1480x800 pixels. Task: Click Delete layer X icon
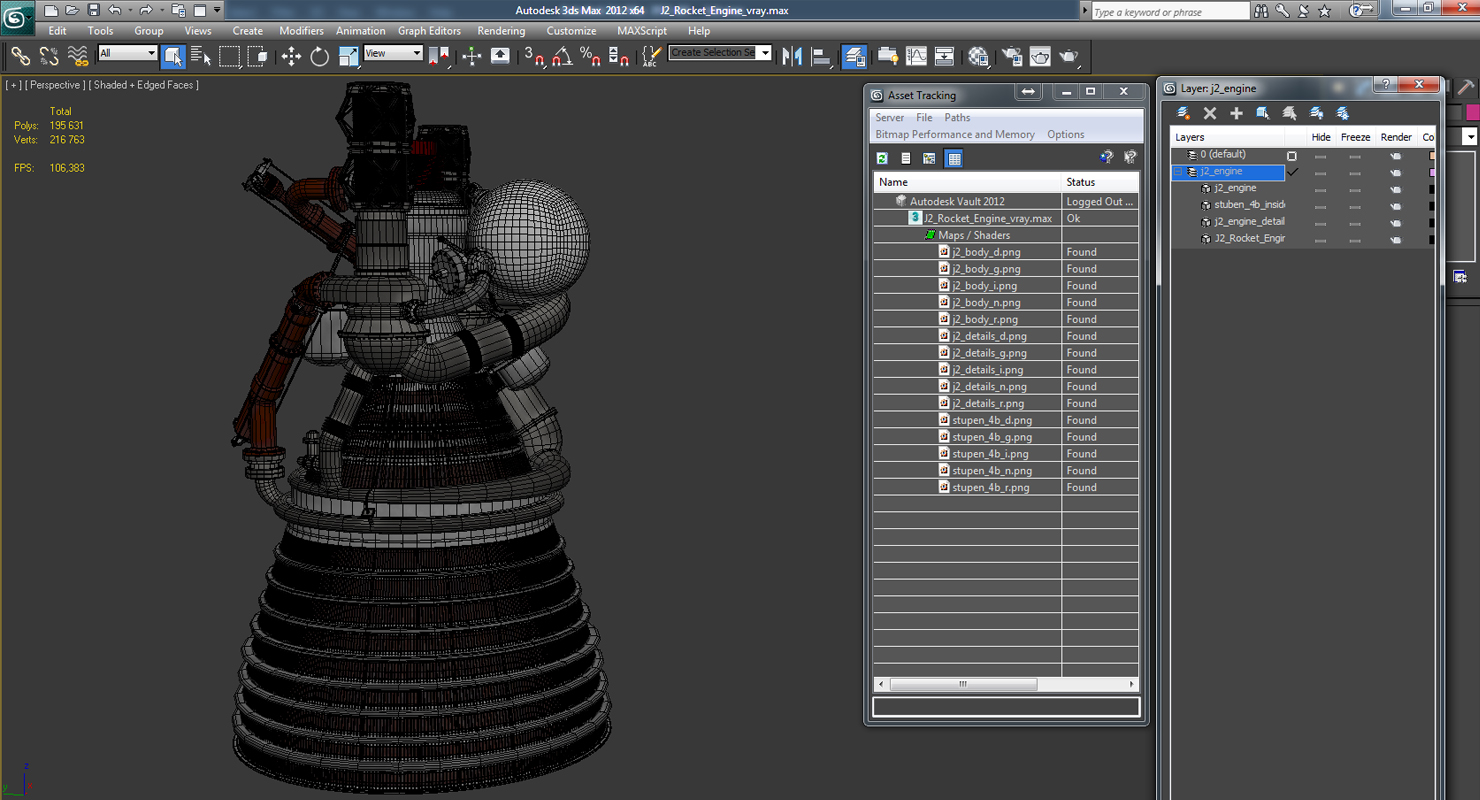coord(1210,114)
